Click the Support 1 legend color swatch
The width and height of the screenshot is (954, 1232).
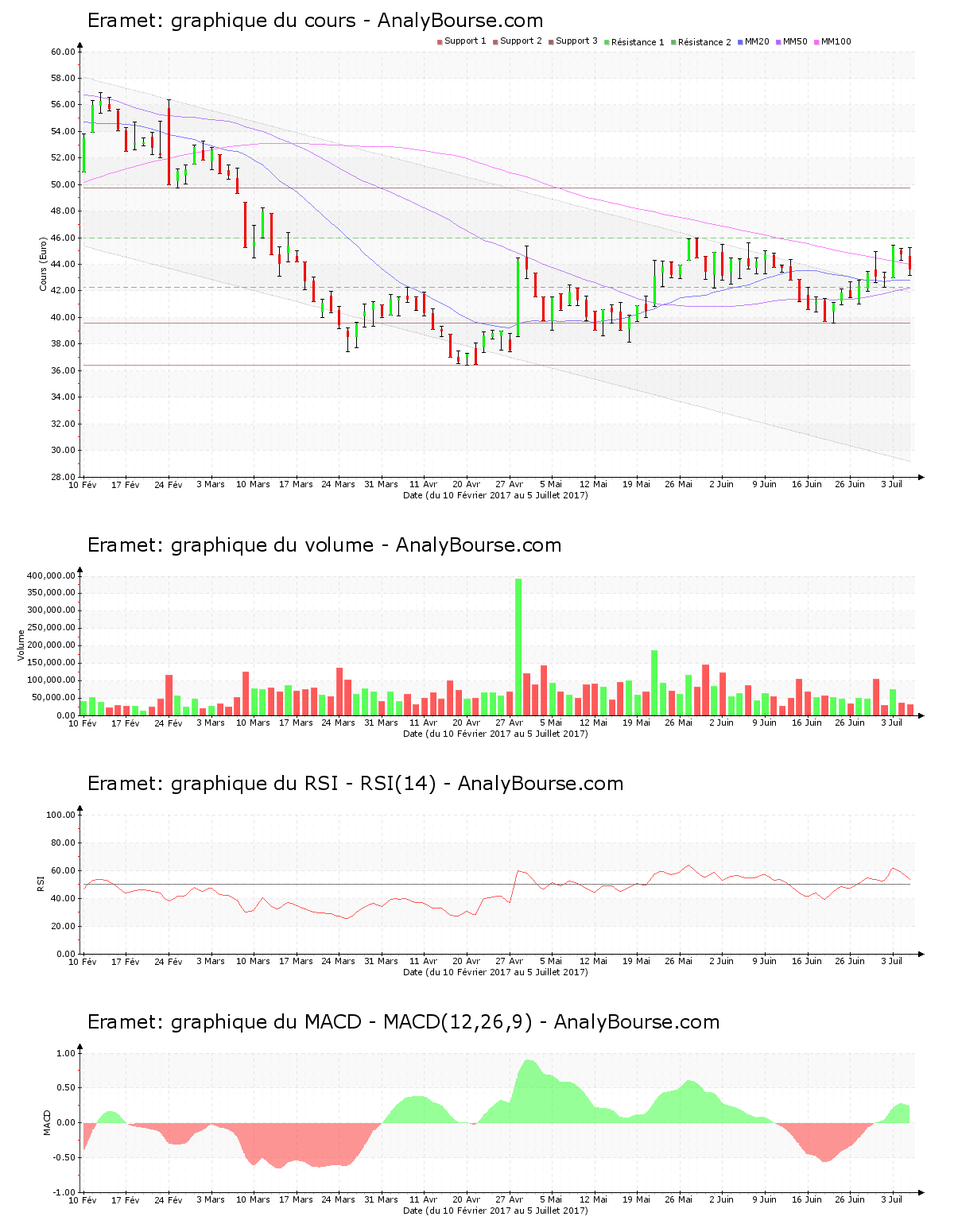(440, 42)
